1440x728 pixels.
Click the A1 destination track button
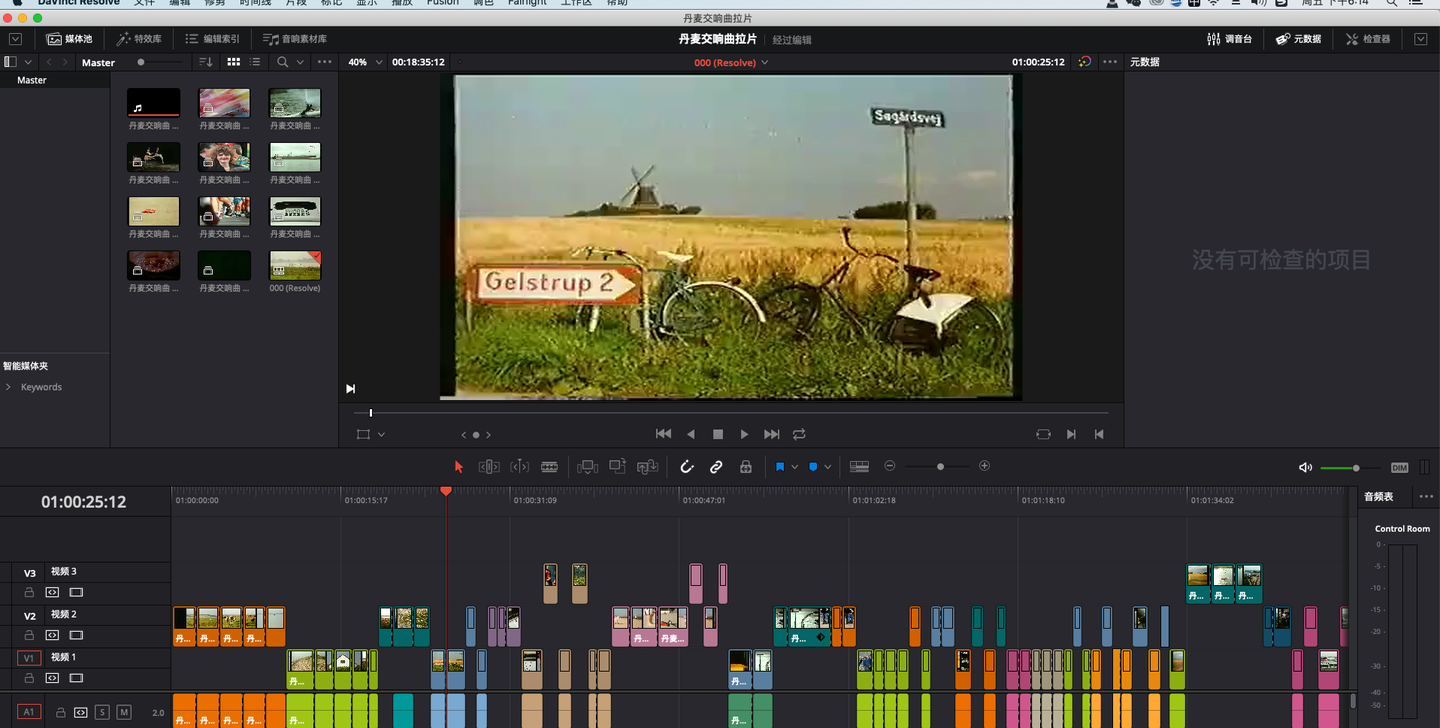(29, 712)
